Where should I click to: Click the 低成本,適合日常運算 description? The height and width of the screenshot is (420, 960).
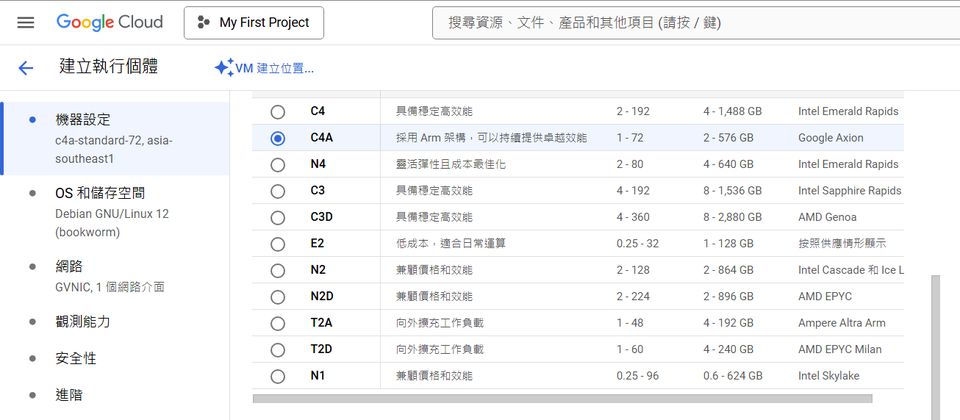pyautogui.click(x=451, y=243)
